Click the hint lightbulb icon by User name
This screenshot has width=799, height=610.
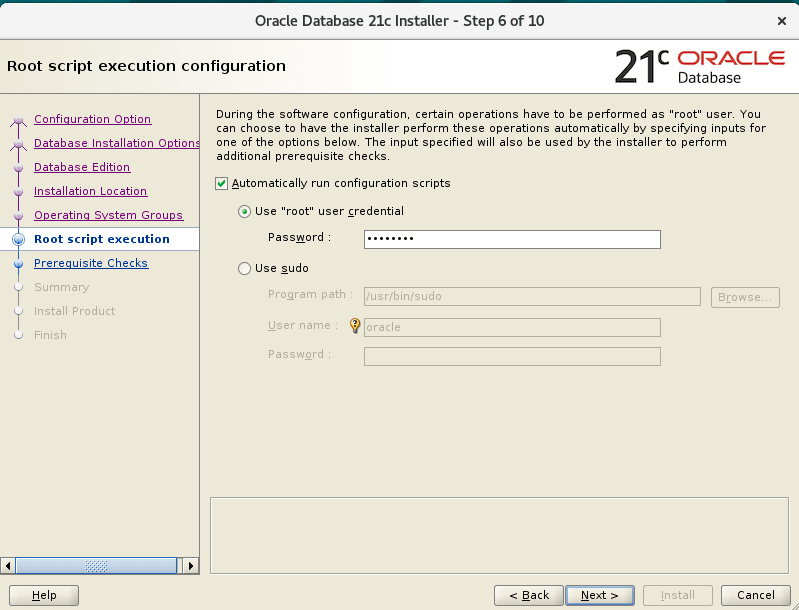(x=355, y=325)
